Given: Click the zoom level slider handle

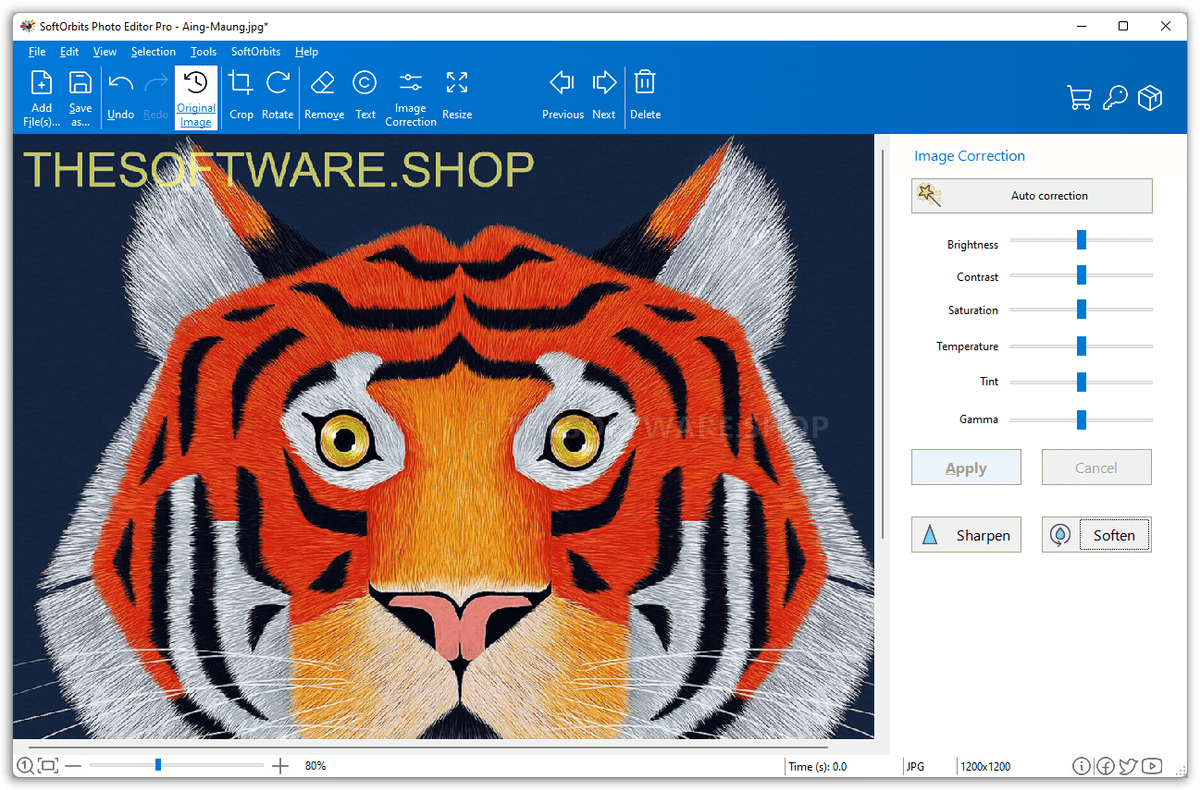Looking at the screenshot, I should pos(158,765).
